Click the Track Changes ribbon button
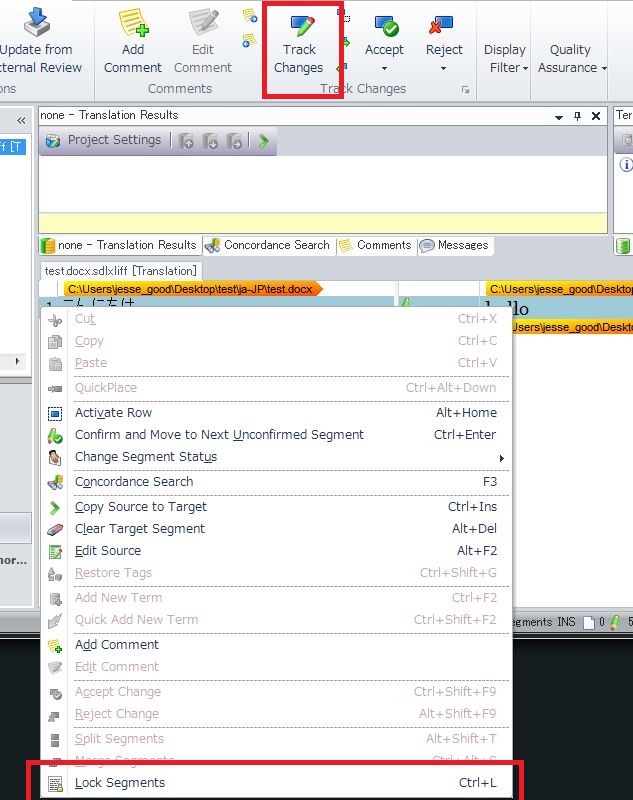The image size is (633, 800). coord(299,45)
